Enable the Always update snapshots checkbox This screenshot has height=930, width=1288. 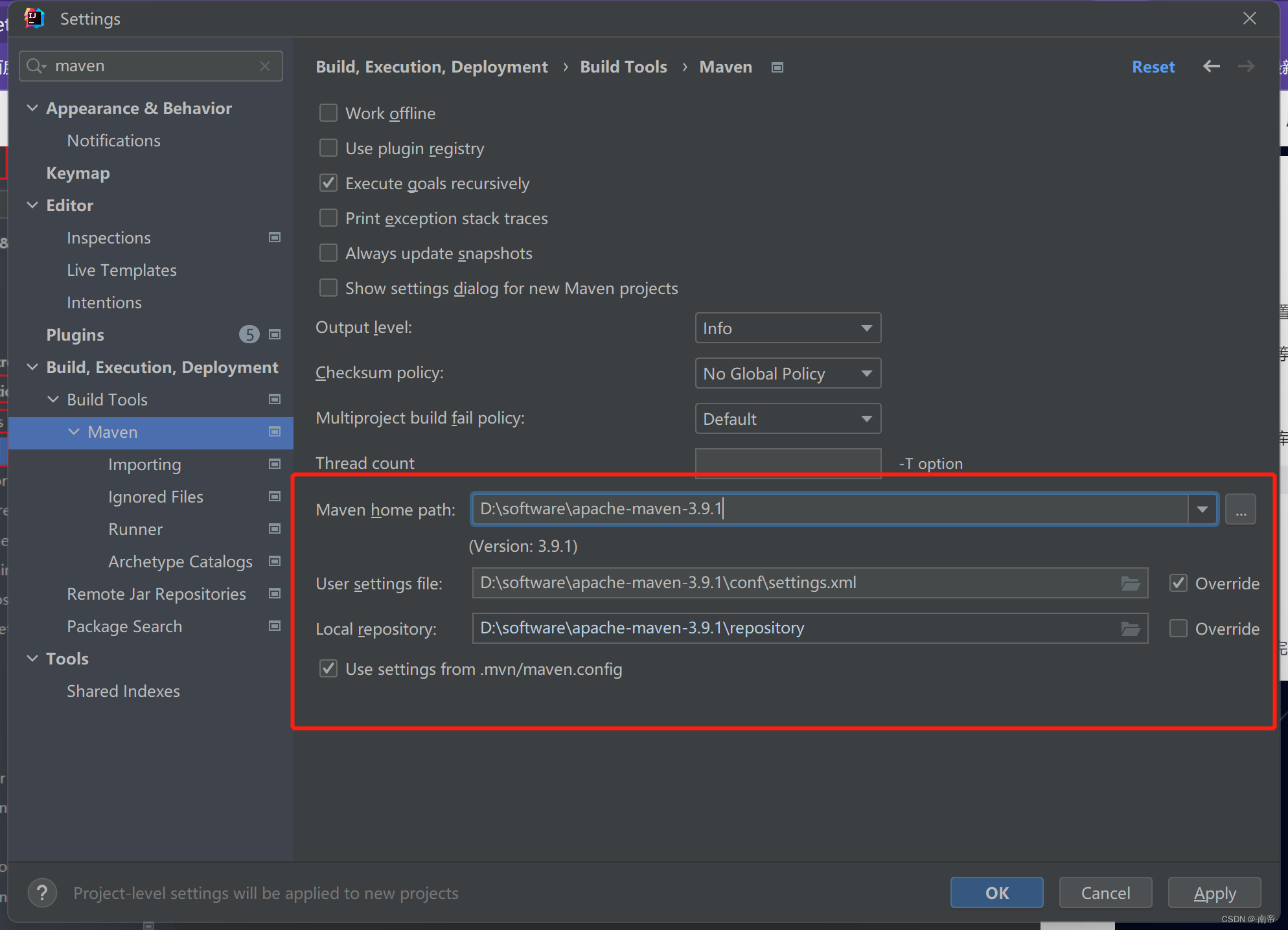(328, 253)
